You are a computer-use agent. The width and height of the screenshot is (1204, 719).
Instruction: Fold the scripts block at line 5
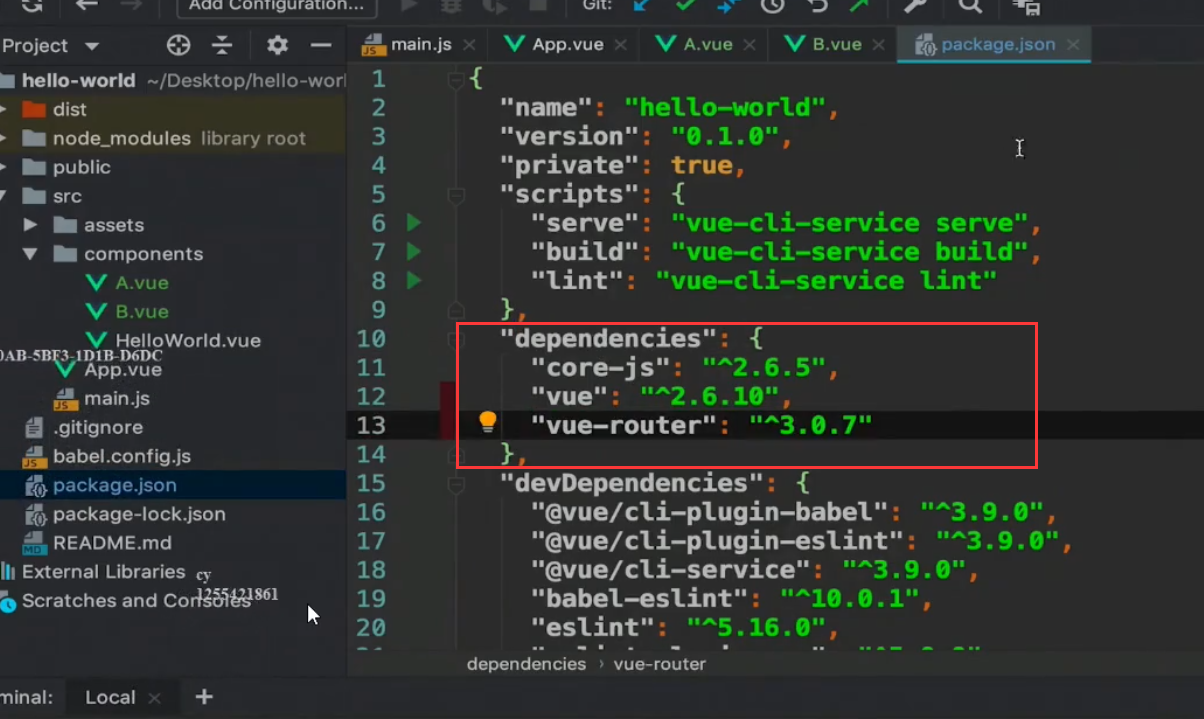457,194
